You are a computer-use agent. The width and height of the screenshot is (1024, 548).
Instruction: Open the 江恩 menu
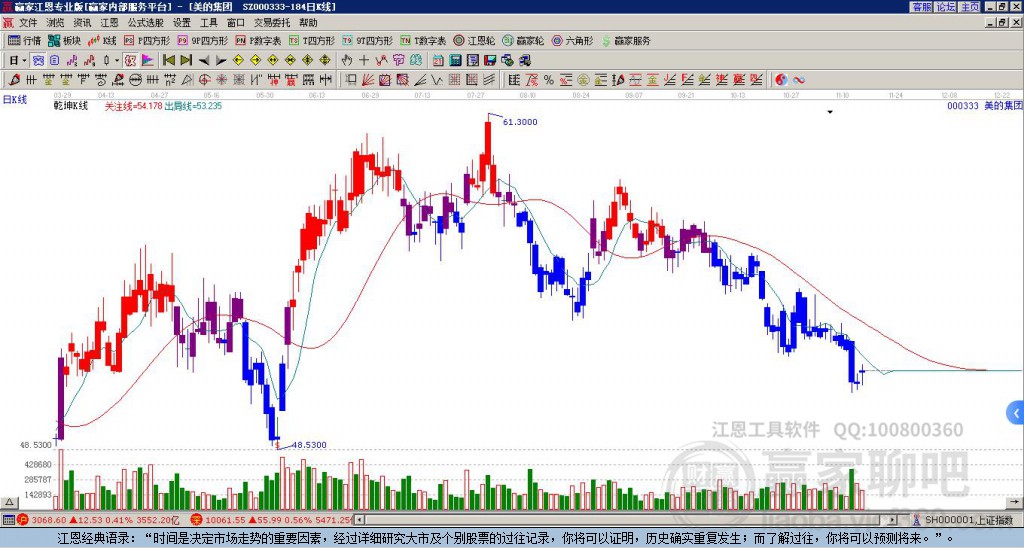click(x=109, y=23)
